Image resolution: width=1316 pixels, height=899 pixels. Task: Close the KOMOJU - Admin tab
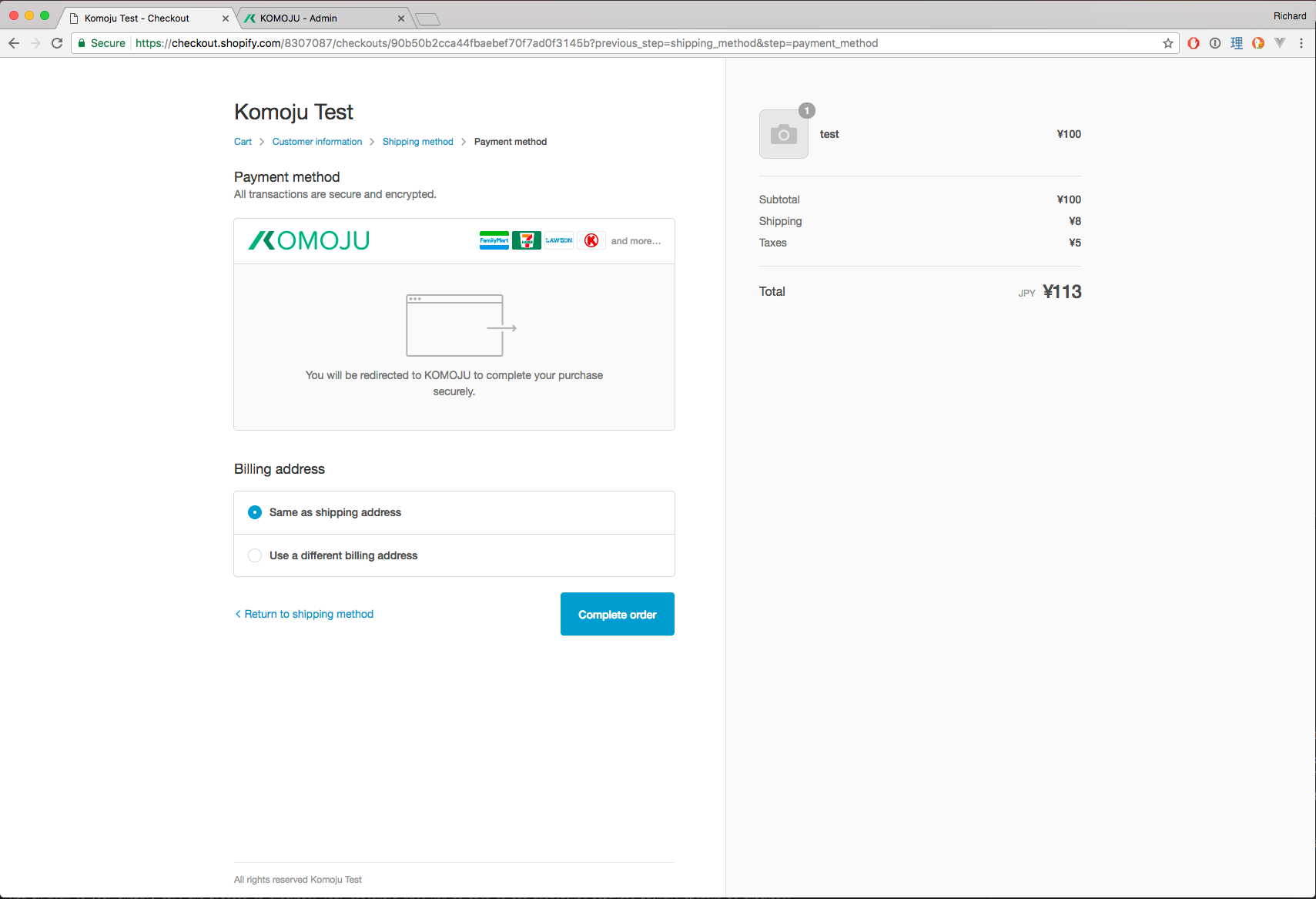pyautogui.click(x=401, y=18)
